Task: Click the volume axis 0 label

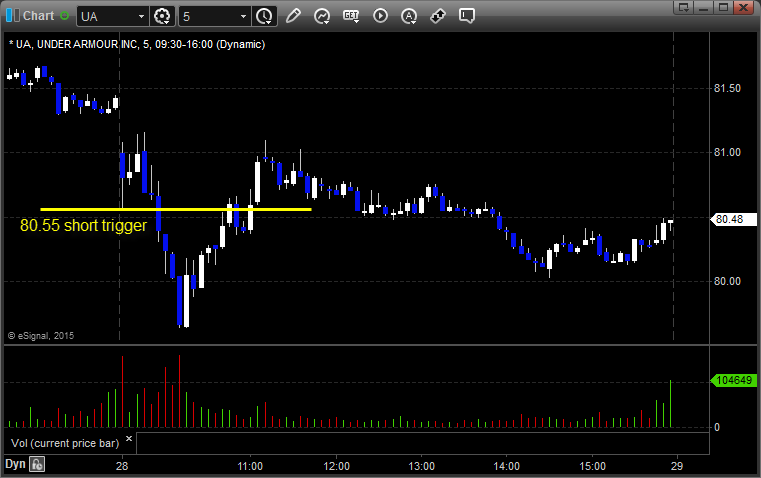Action: pos(717,428)
